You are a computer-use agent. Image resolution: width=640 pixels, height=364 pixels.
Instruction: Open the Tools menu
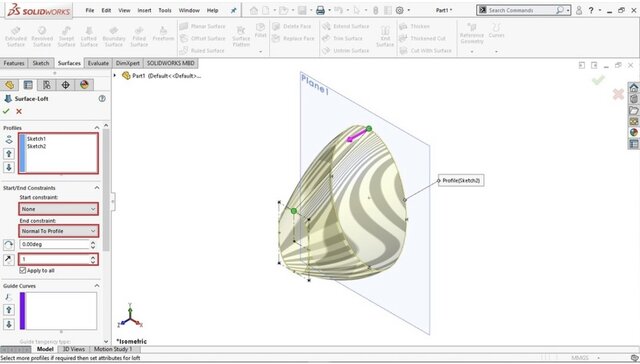[x=165, y=10]
